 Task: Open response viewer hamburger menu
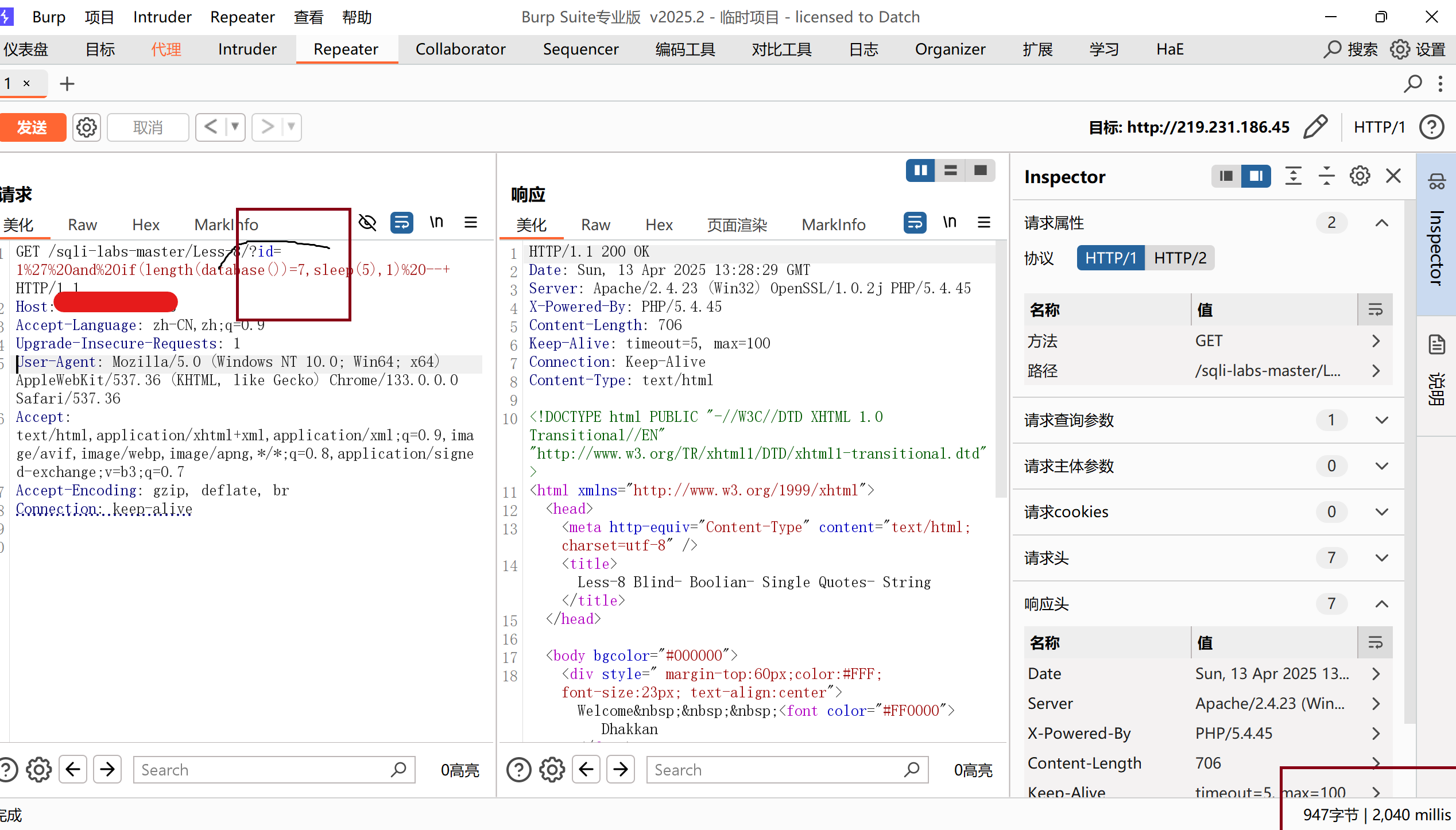pyautogui.click(x=984, y=223)
